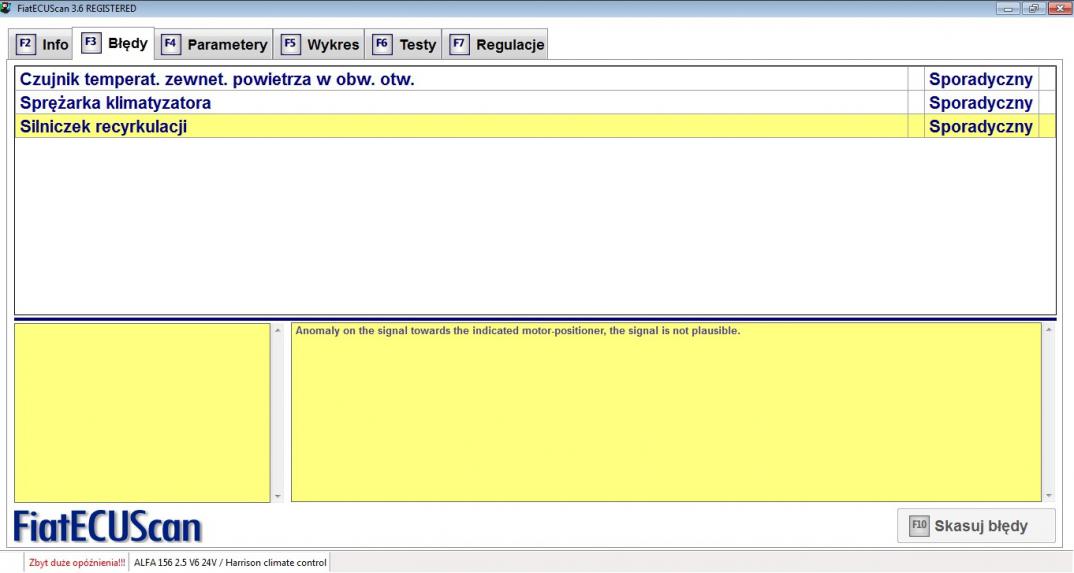
Task: Click the F2 key icon
Action: (x=25, y=44)
